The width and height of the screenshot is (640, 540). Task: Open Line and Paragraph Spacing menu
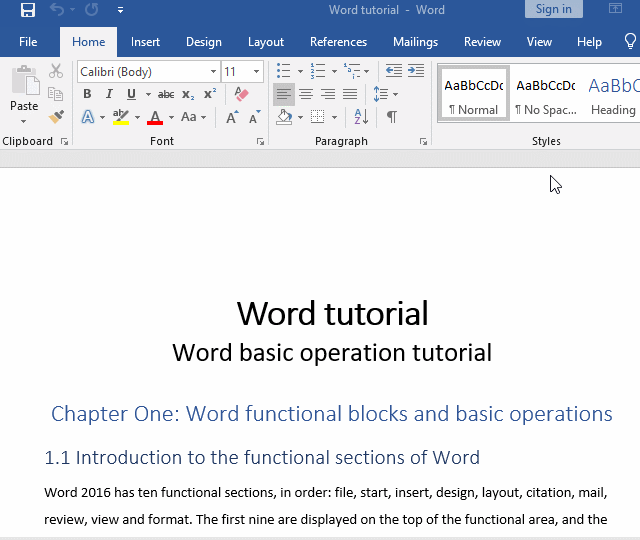385,94
